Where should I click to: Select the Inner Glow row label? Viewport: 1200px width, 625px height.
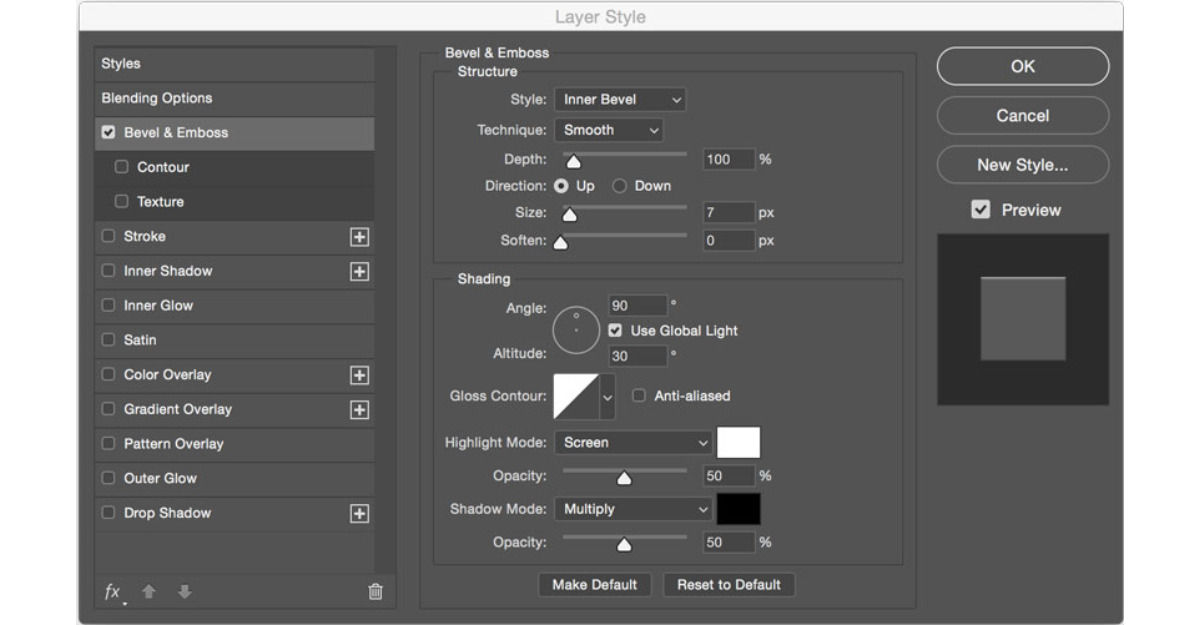coord(159,305)
